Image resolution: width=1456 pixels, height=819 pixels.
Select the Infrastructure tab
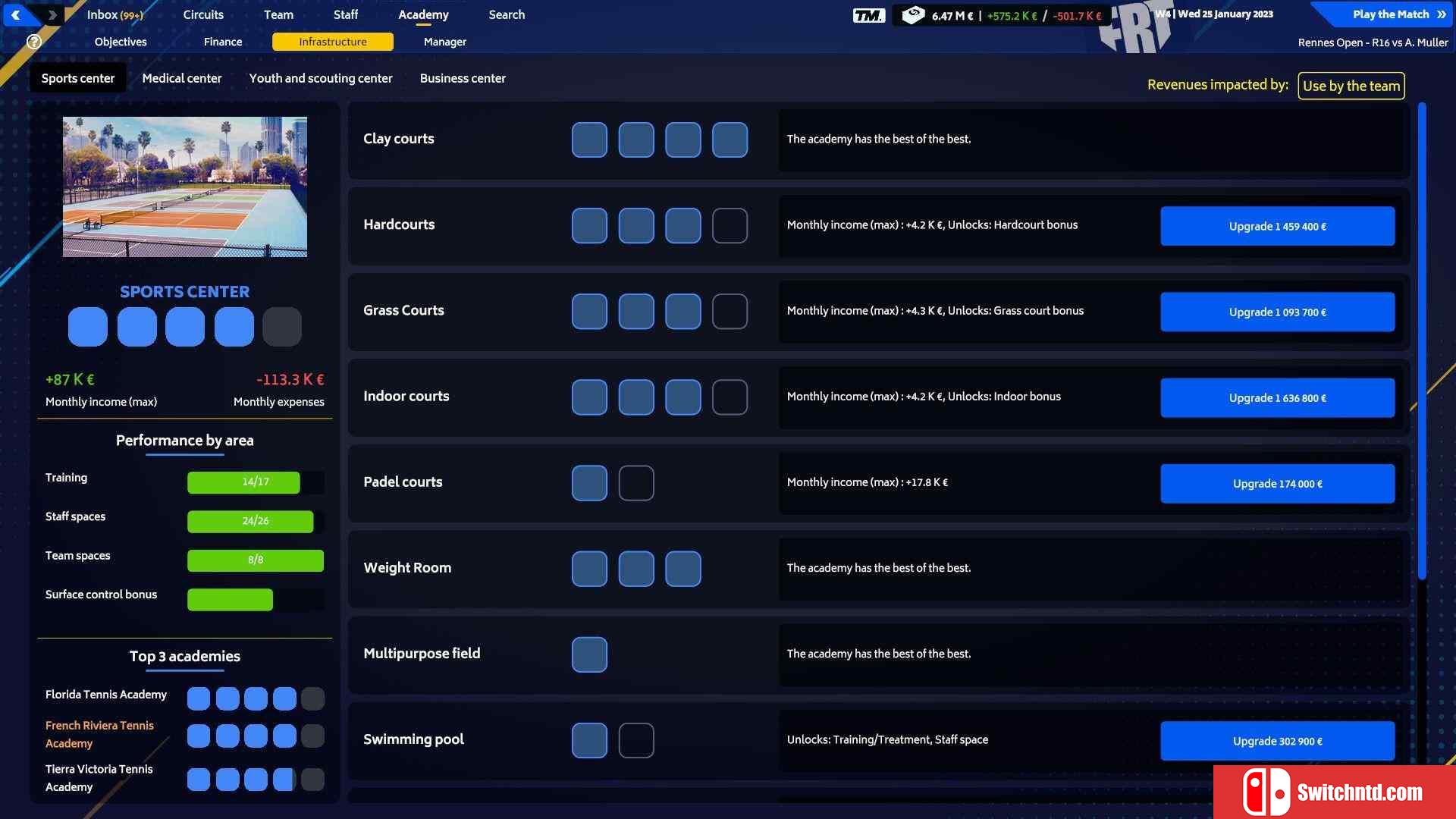[x=332, y=41]
